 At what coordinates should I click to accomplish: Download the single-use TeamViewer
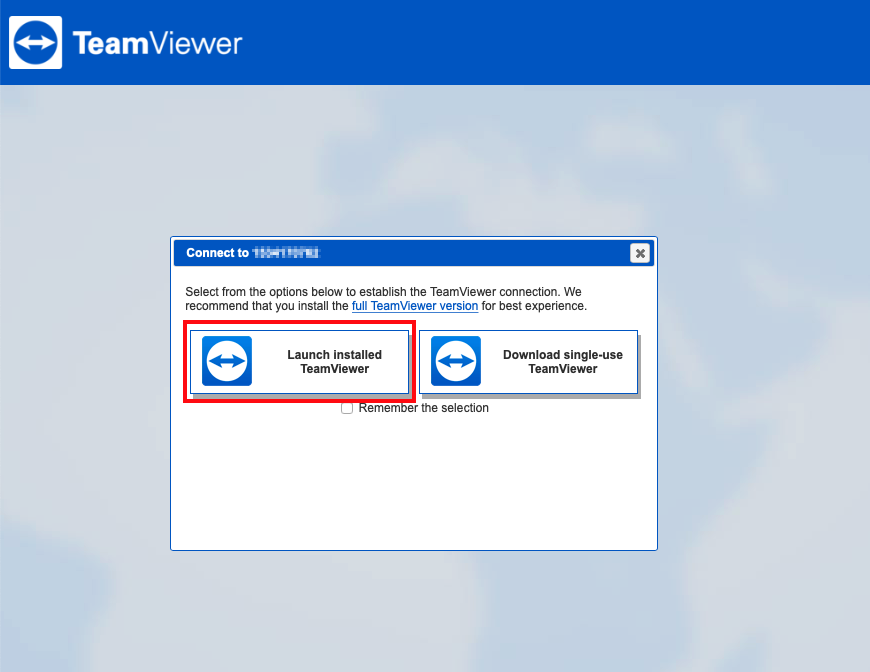[x=528, y=362]
